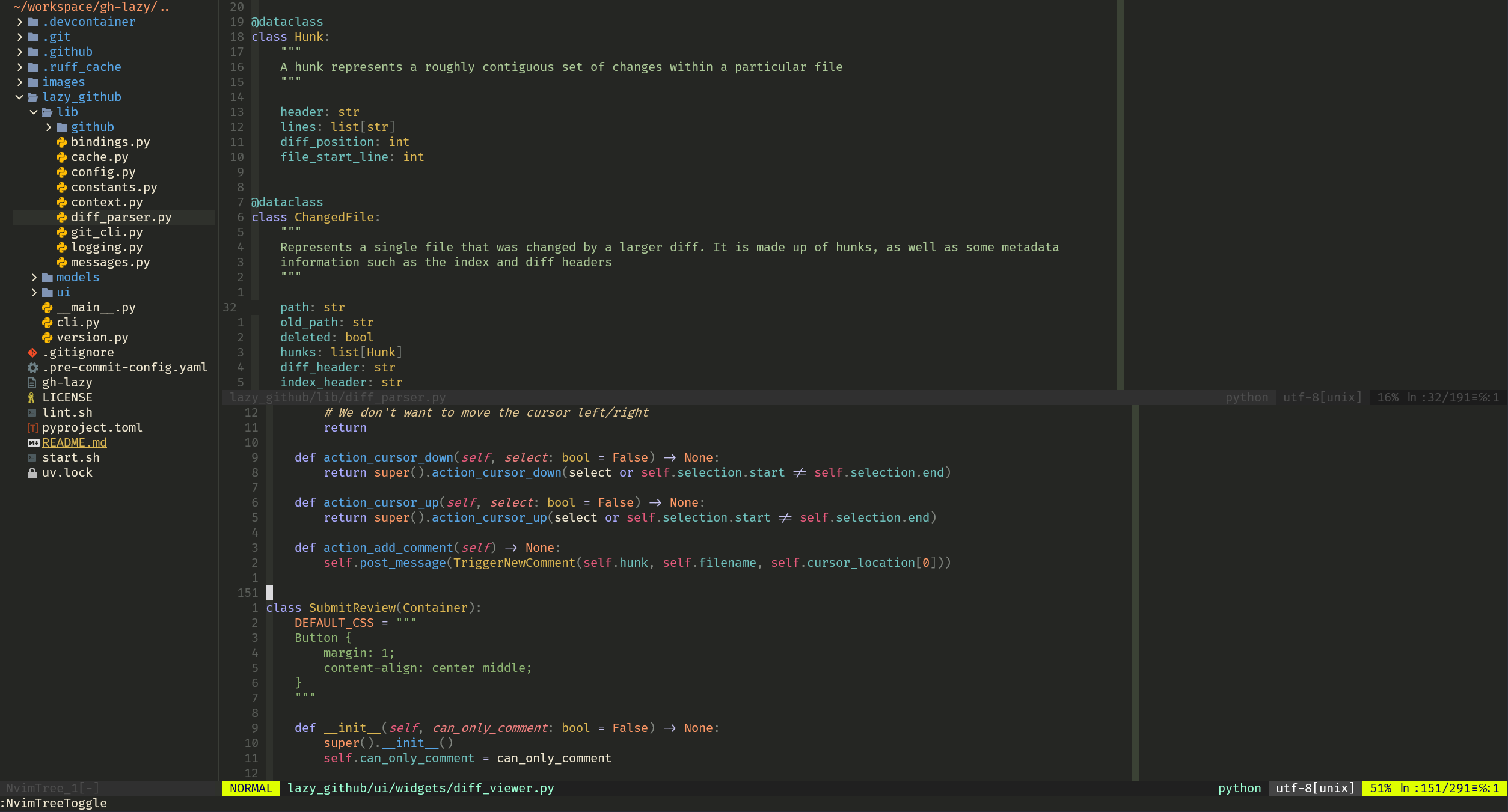The image size is (1508, 812).
Task: Click the .devcontainer folder icon
Action: click(33, 22)
